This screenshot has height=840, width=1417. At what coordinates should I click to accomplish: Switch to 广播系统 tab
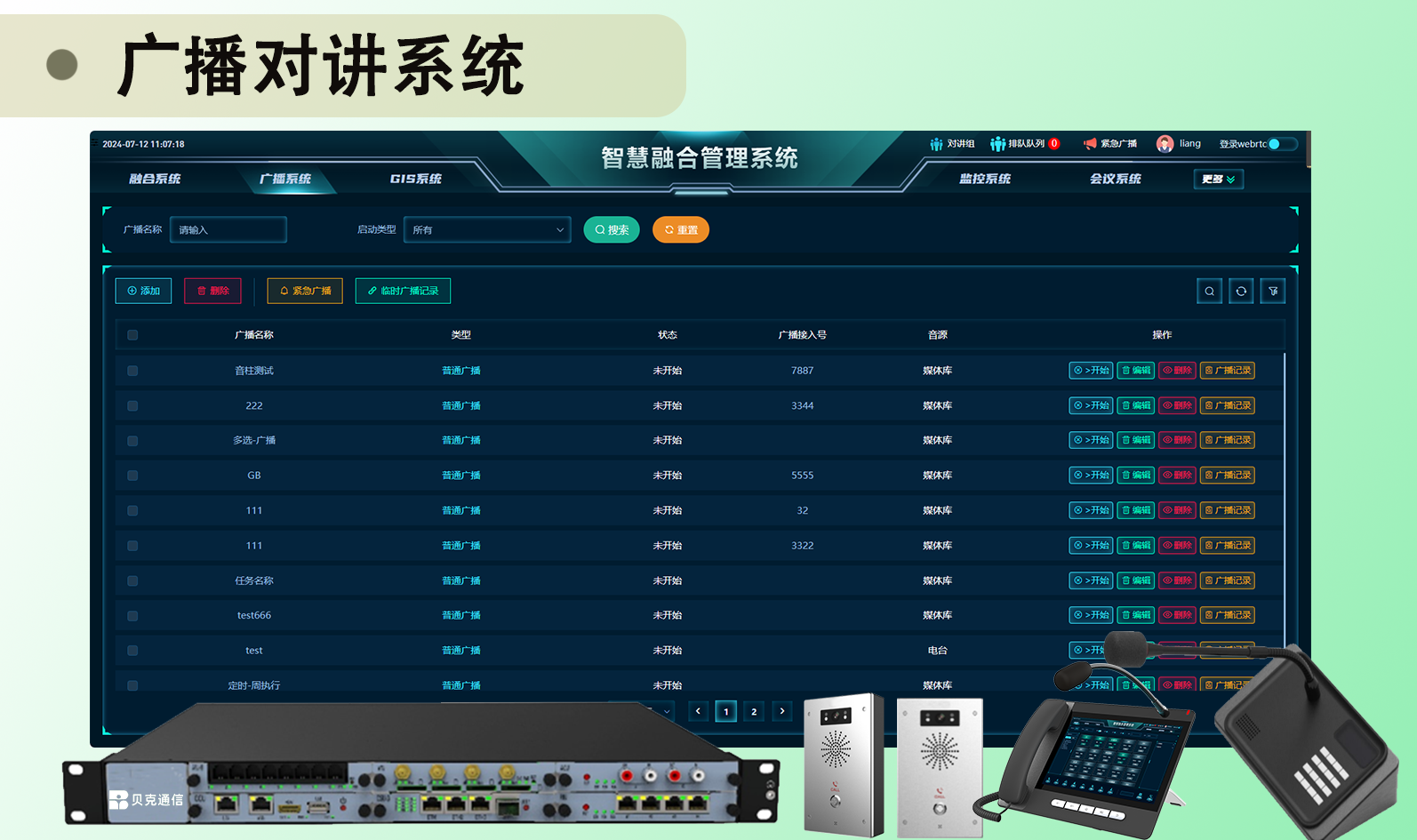(285, 179)
